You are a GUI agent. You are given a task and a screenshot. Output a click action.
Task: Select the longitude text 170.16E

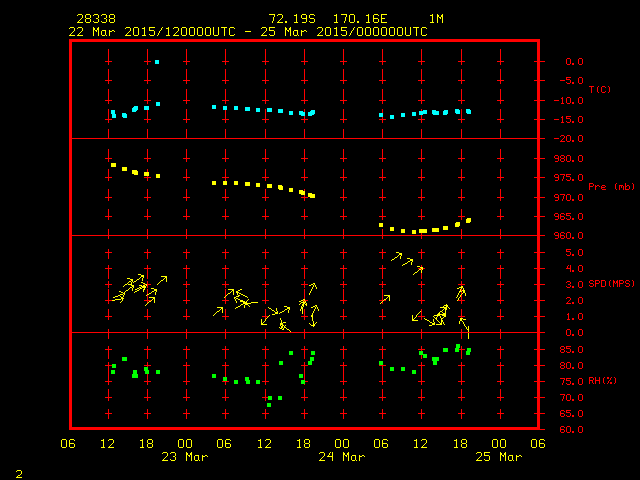point(360,19)
